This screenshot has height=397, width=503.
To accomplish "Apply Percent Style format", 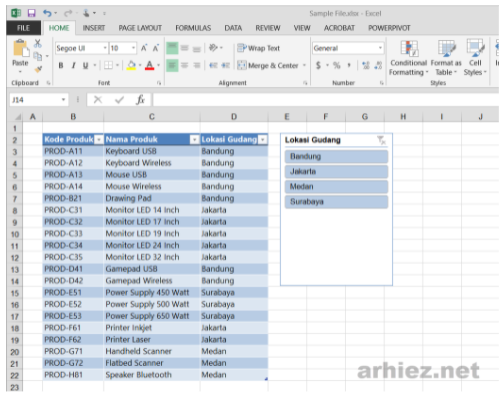I will (x=337, y=65).
